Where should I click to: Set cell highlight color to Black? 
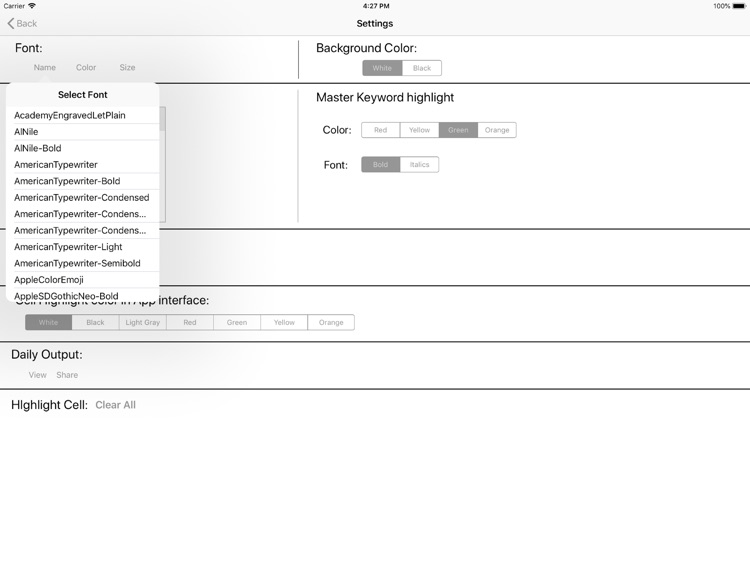96,322
